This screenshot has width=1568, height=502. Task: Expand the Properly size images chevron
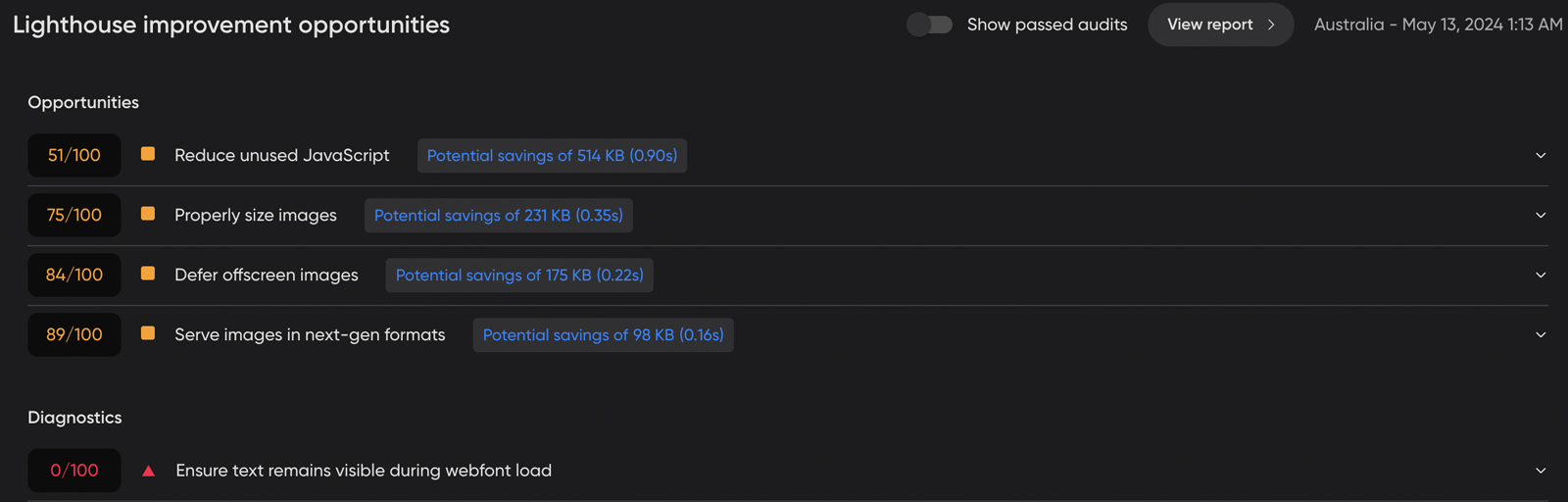(1541, 216)
